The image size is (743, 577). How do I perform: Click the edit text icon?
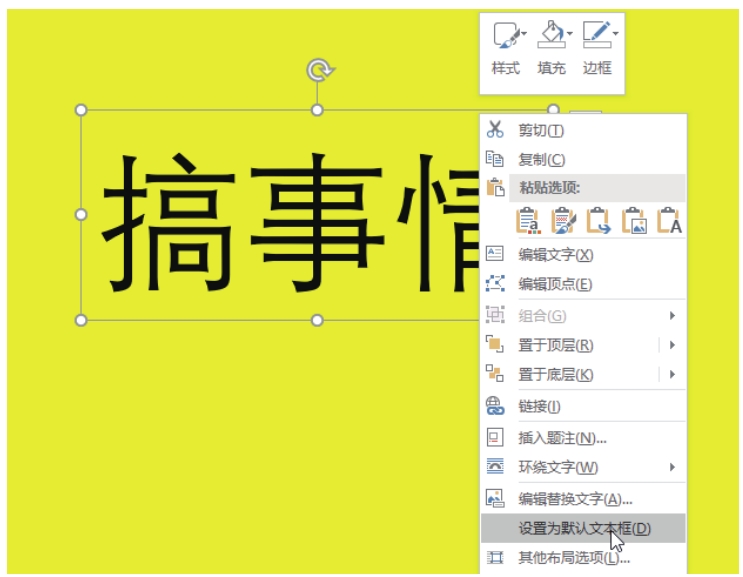[495, 253]
